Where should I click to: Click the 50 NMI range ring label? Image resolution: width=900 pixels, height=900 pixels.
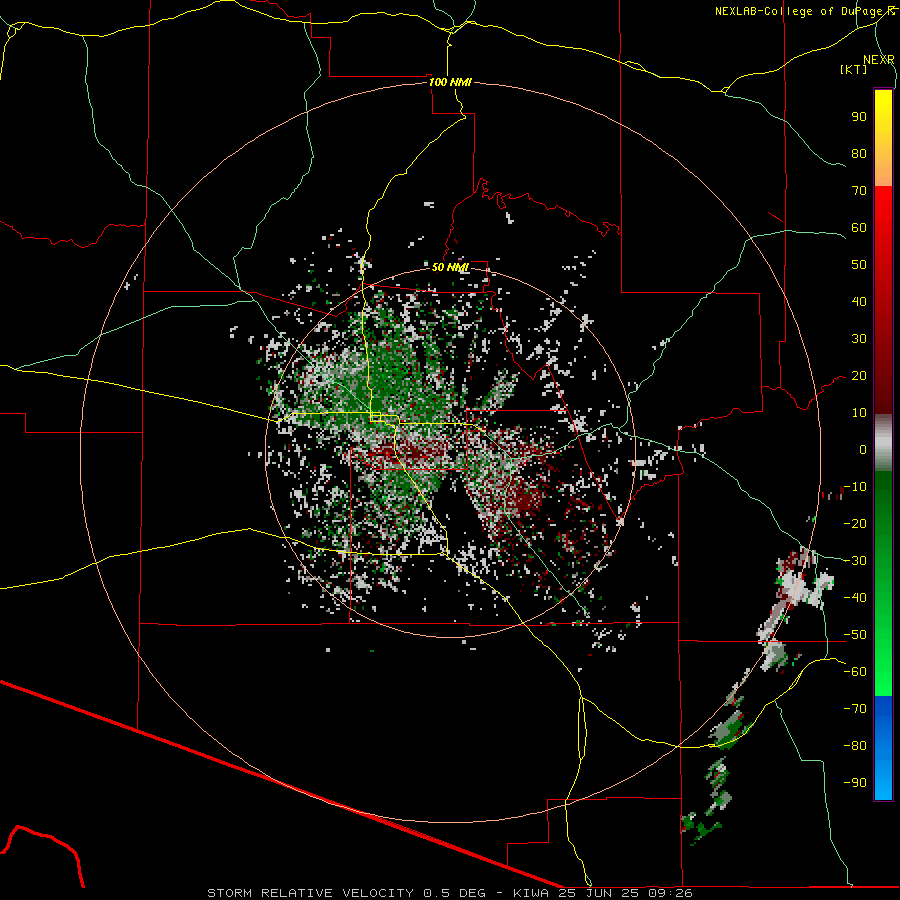coord(450,267)
